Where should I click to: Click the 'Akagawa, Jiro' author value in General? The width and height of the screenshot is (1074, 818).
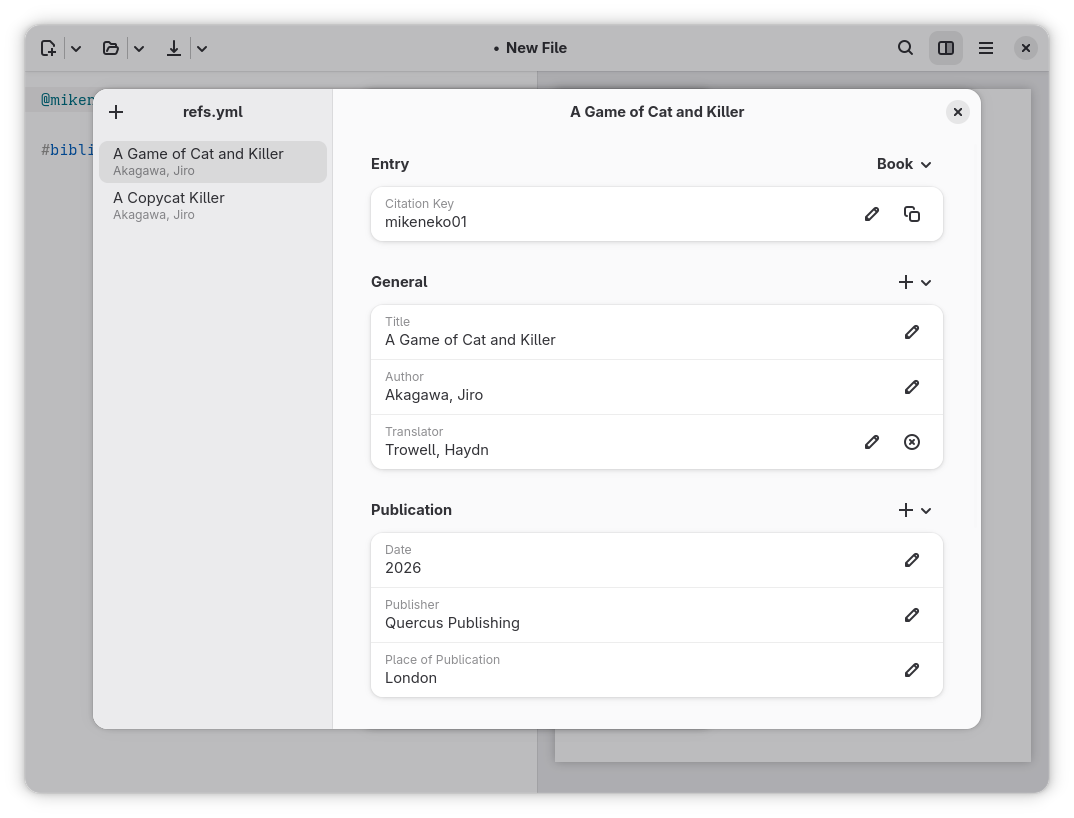click(434, 395)
